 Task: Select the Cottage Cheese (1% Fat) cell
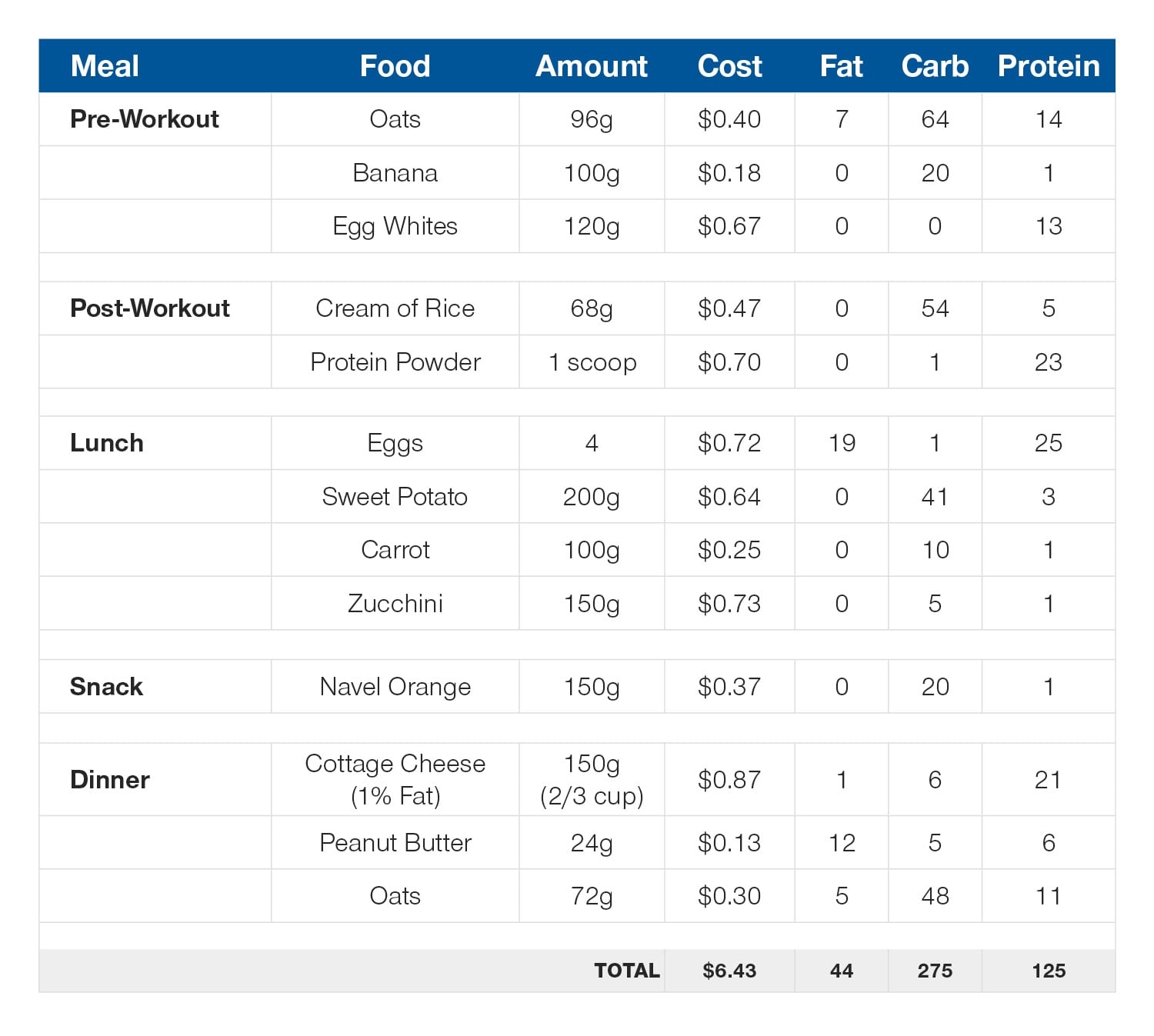[395, 779]
